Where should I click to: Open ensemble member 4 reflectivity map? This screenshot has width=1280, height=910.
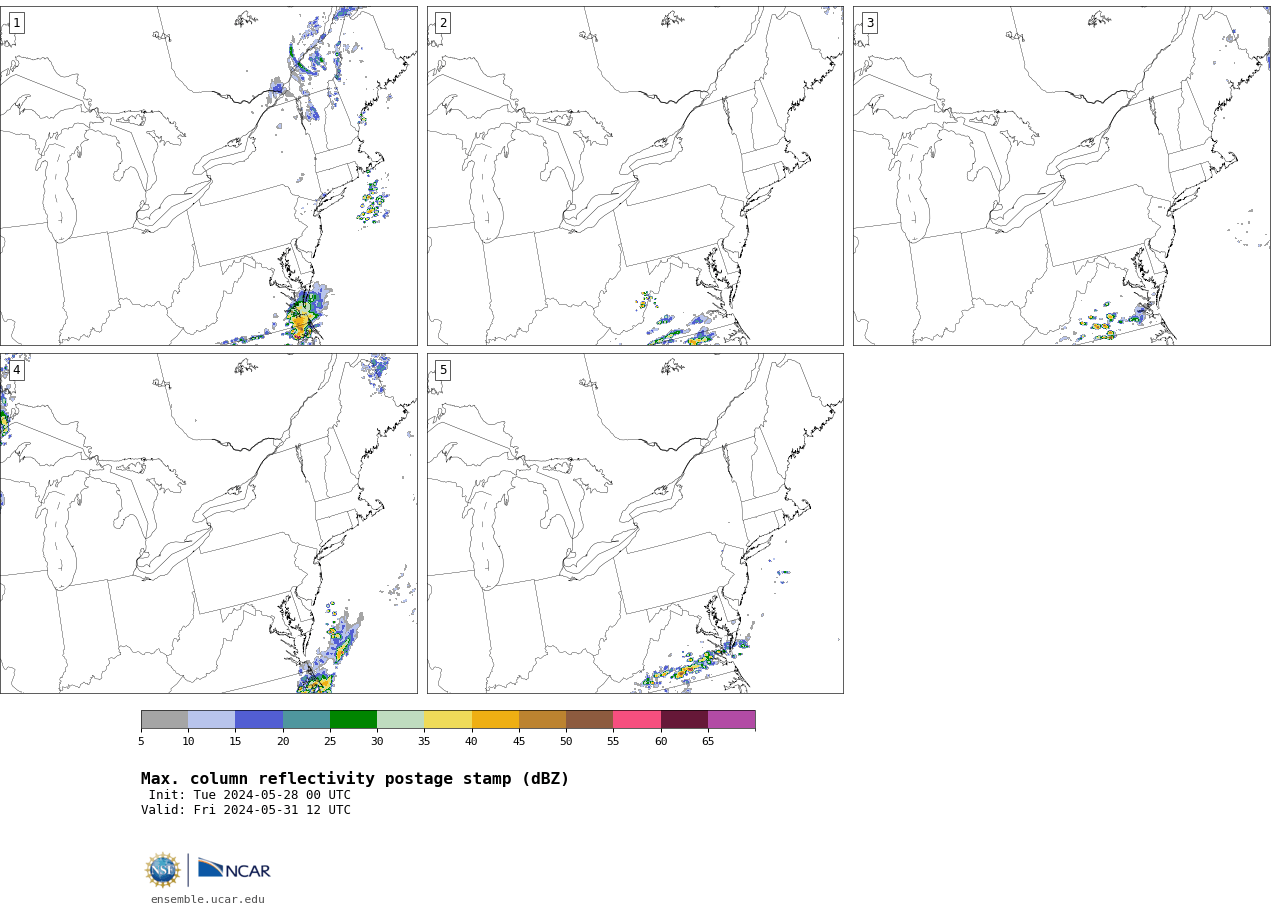pyautogui.click(x=208, y=523)
